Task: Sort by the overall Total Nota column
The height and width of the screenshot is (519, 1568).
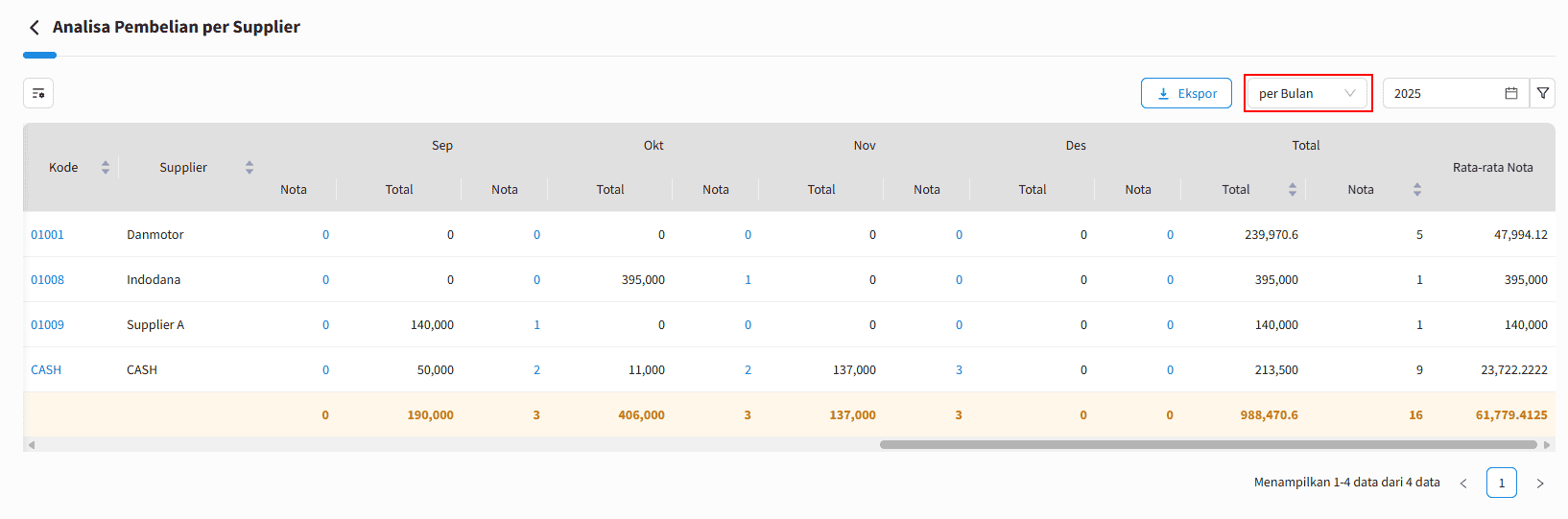Action: [x=1417, y=190]
